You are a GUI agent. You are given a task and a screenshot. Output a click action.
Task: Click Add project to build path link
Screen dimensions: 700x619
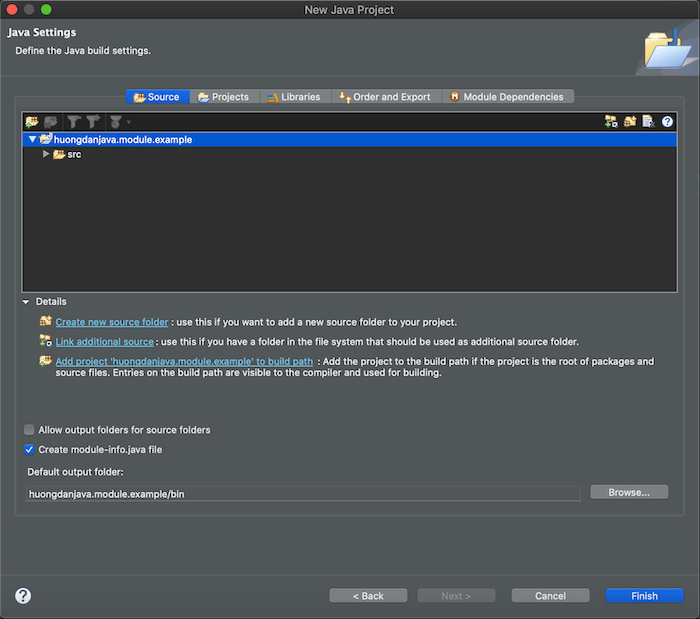tap(184, 361)
